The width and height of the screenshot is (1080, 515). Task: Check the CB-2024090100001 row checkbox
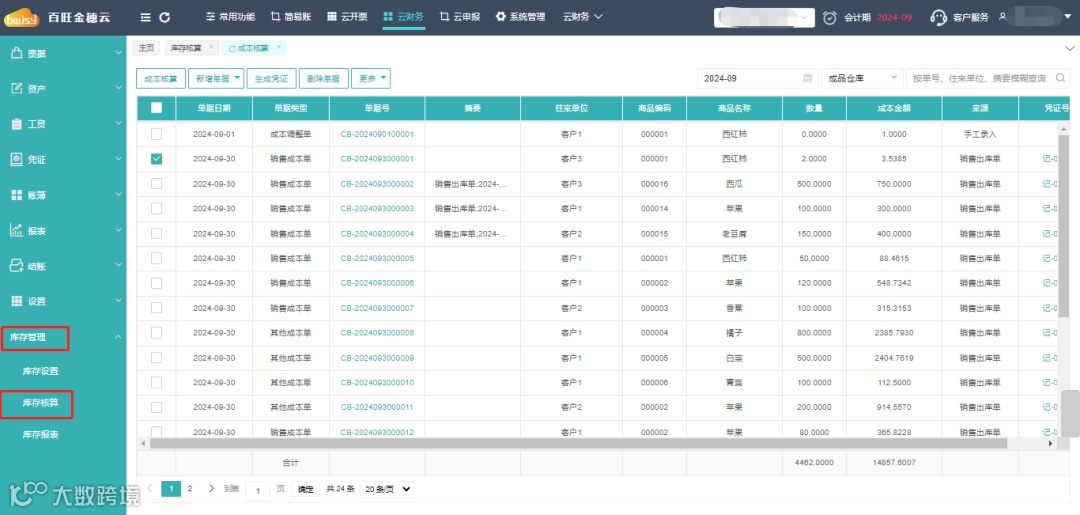point(156,134)
